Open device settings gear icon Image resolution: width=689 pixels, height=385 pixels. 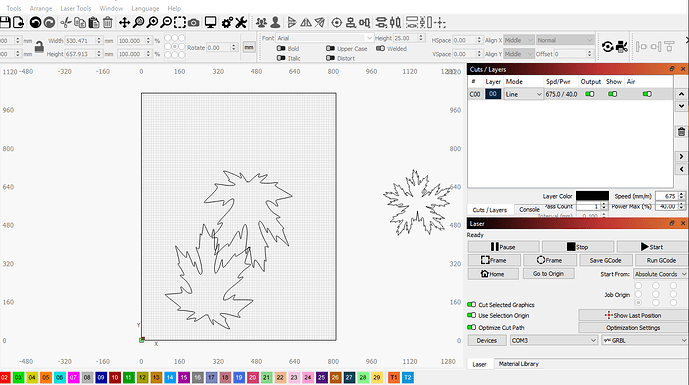(227, 22)
